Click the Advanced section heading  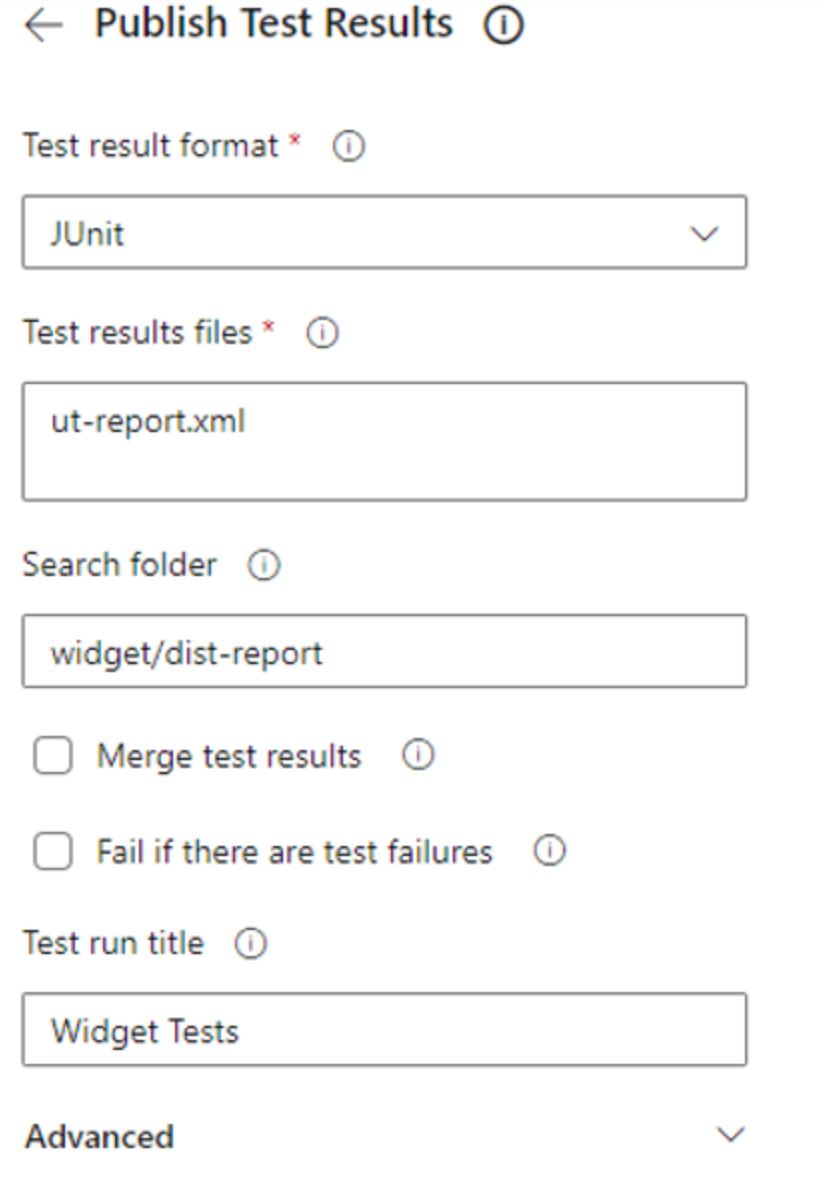tap(100, 1137)
